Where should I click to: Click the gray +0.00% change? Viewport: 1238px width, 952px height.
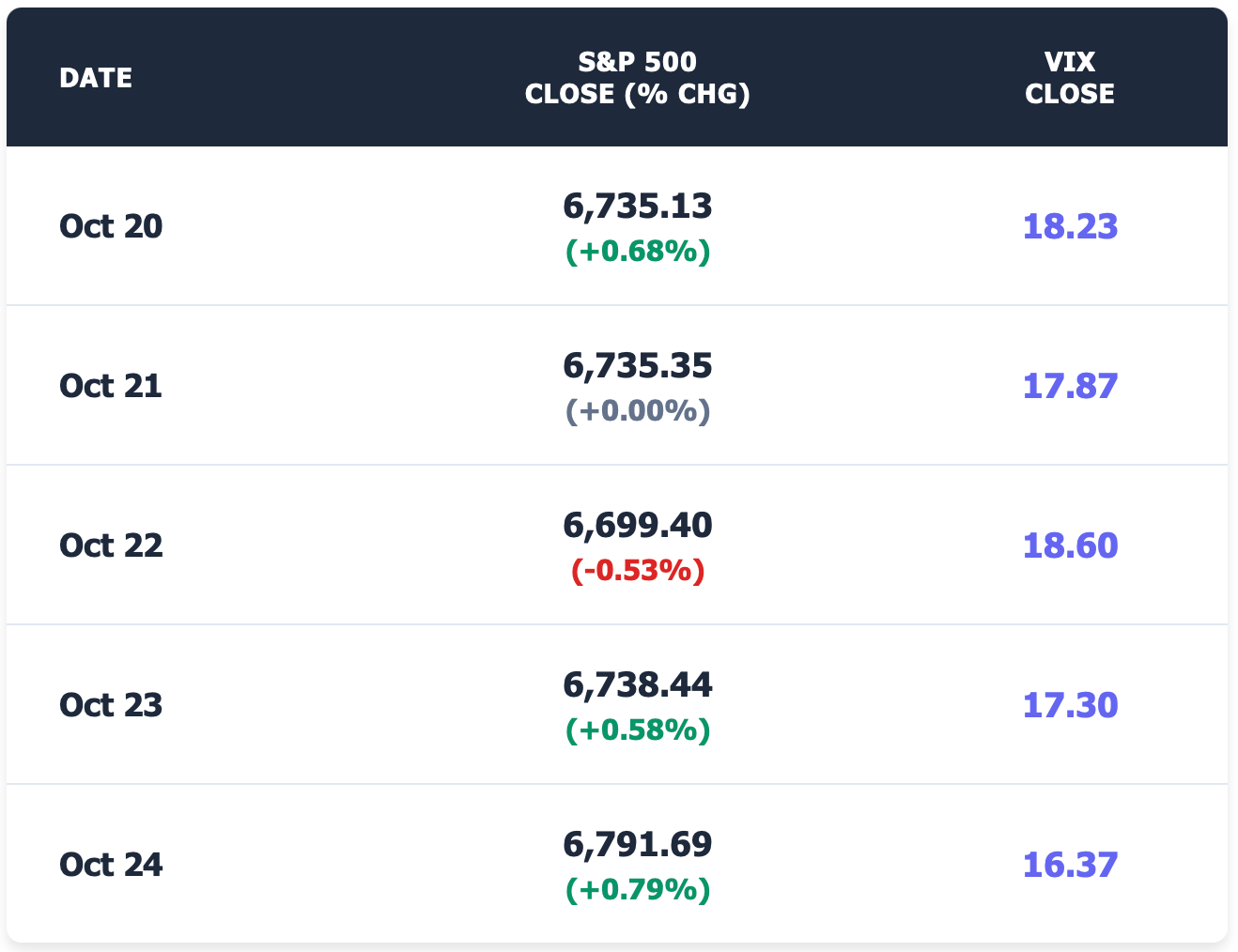pos(638,411)
